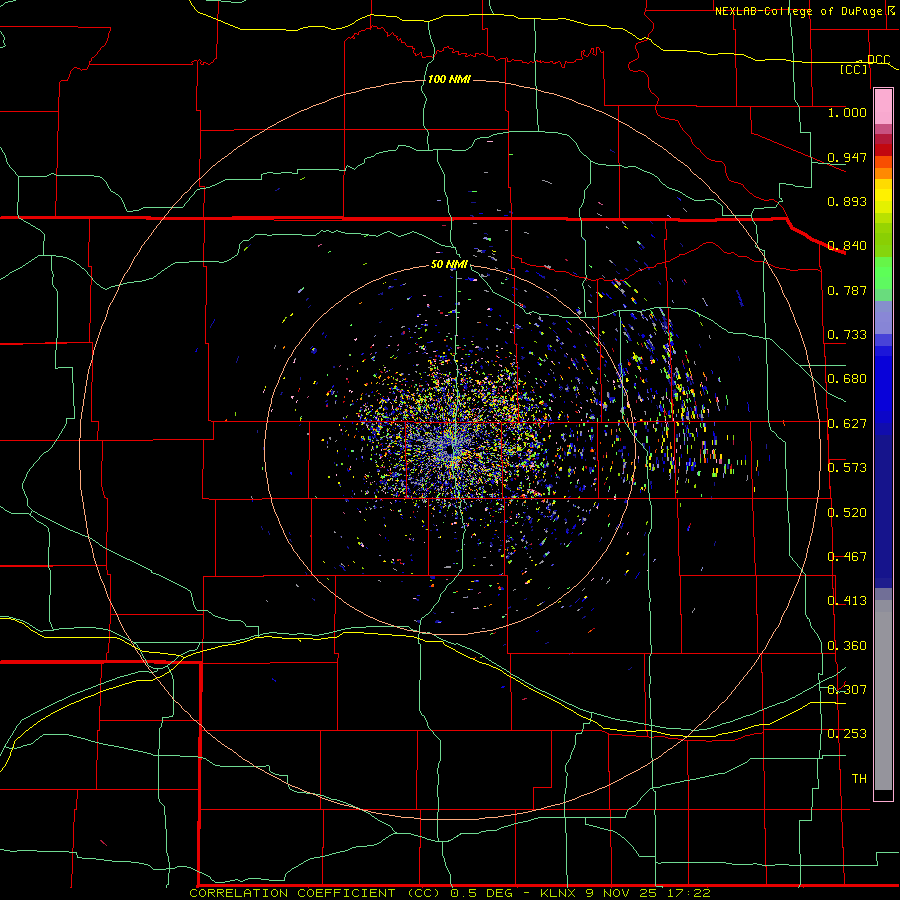The image size is (900, 900).
Task: Click the 0.893 legend value
Action: [847, 201]
